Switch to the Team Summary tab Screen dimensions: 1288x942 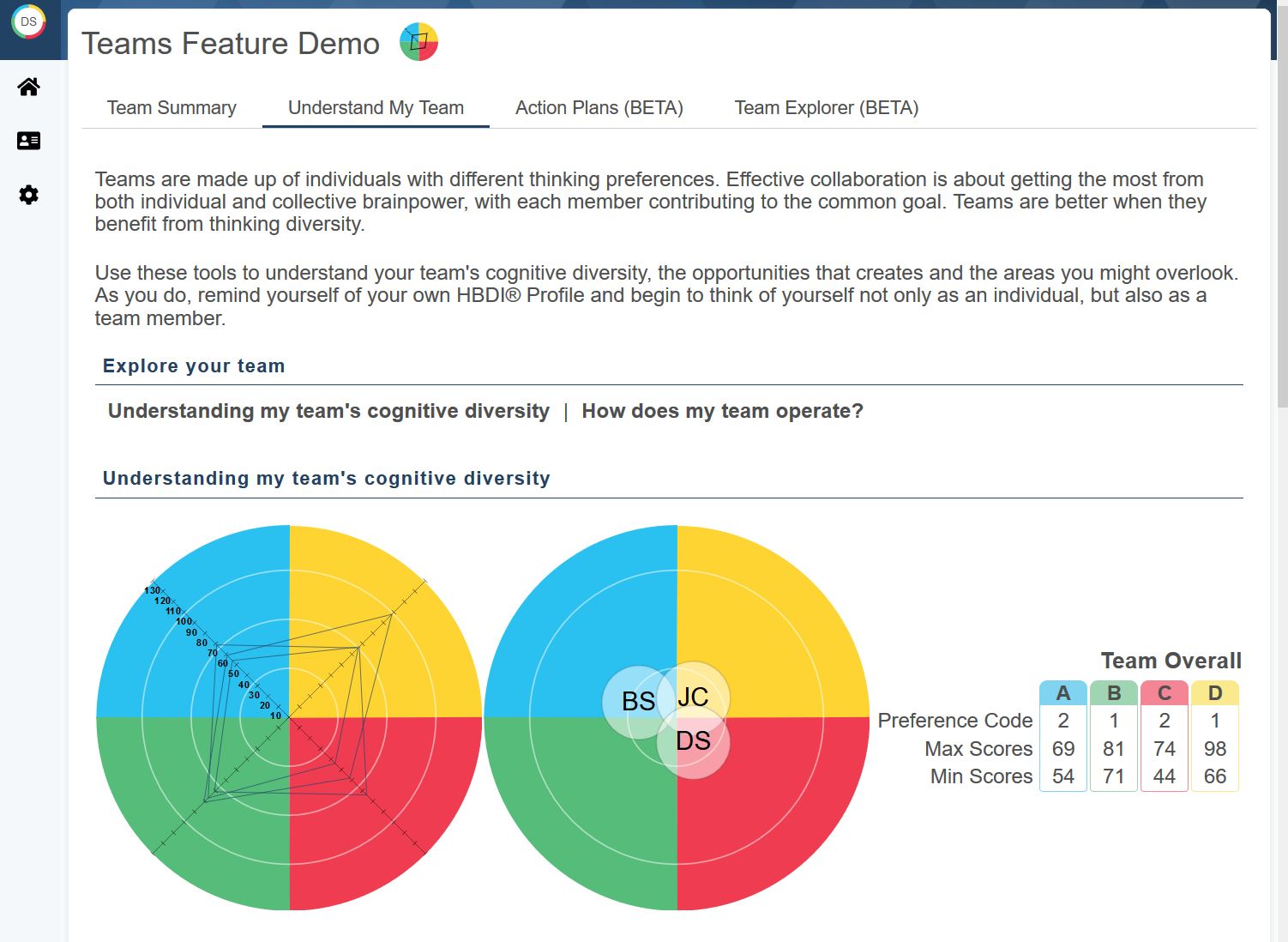pyautogui.click(x=172, y=108)
